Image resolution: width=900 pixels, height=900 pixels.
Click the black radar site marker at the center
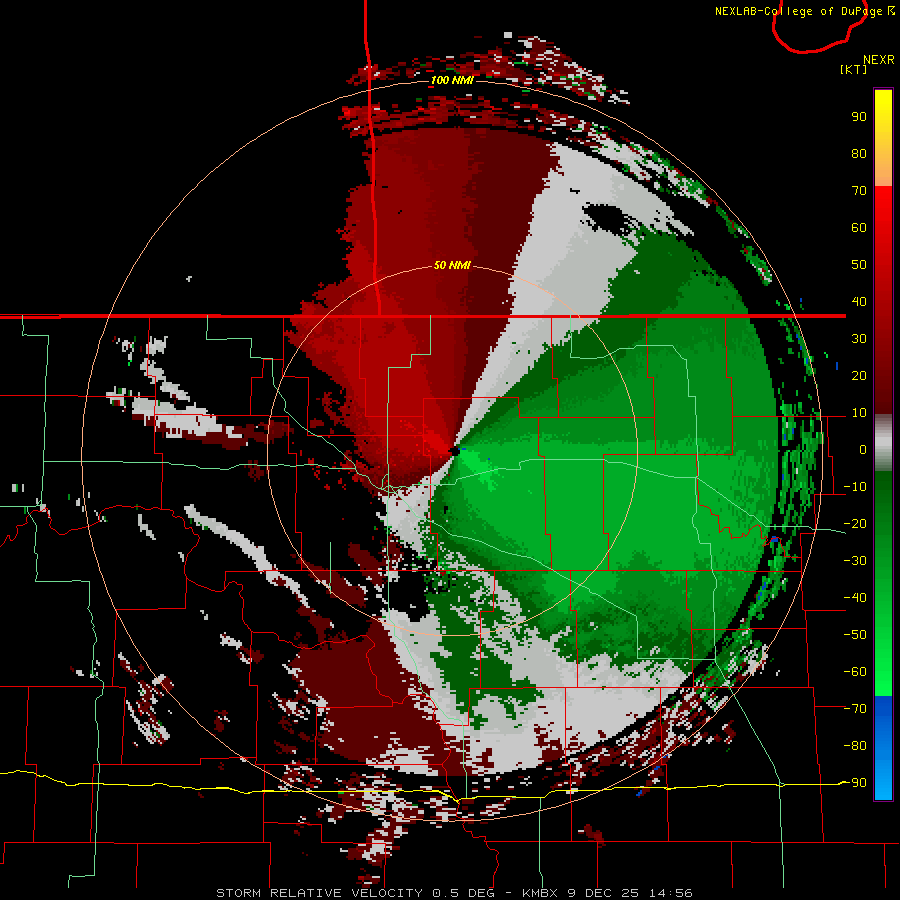pyautogui.click(x=455, y=451)
